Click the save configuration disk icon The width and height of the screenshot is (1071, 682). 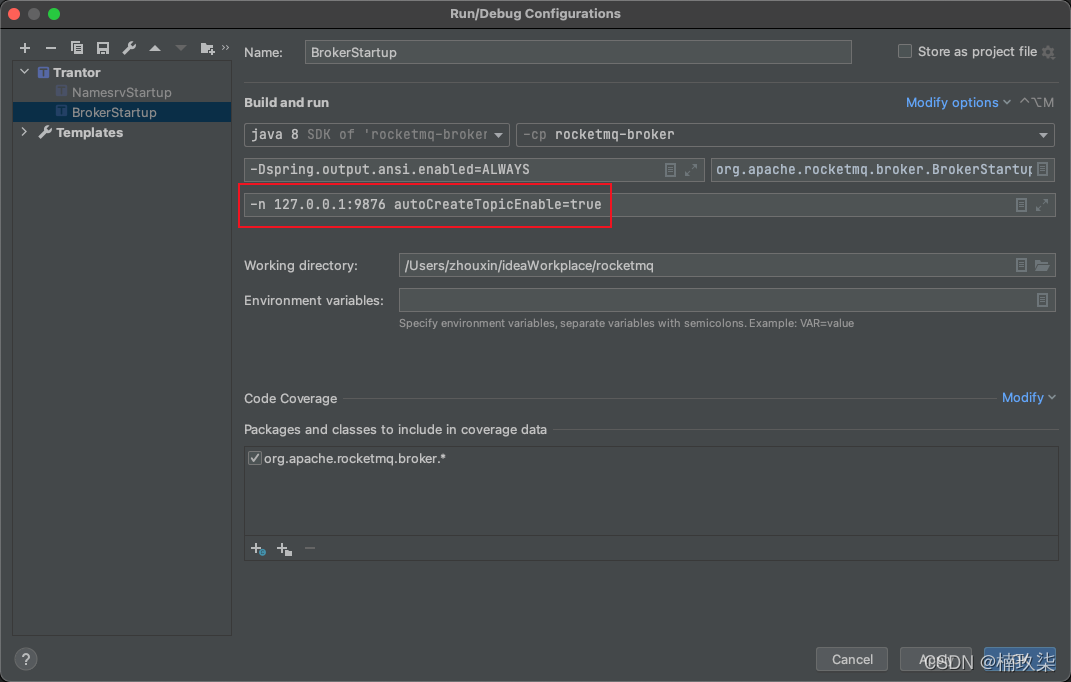coord(103,48)
